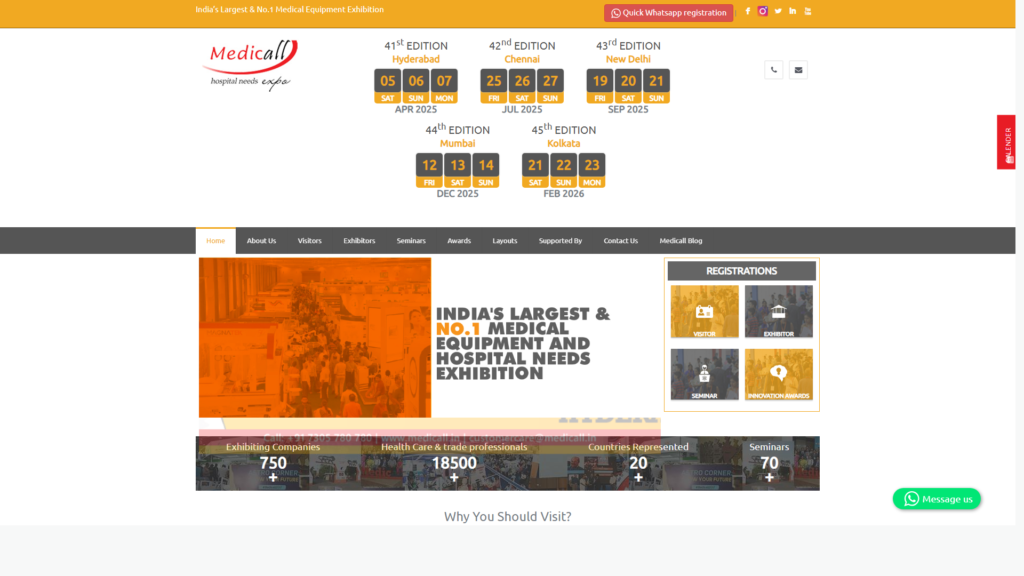Click the 44th EDITION heading

click(457, 129)
